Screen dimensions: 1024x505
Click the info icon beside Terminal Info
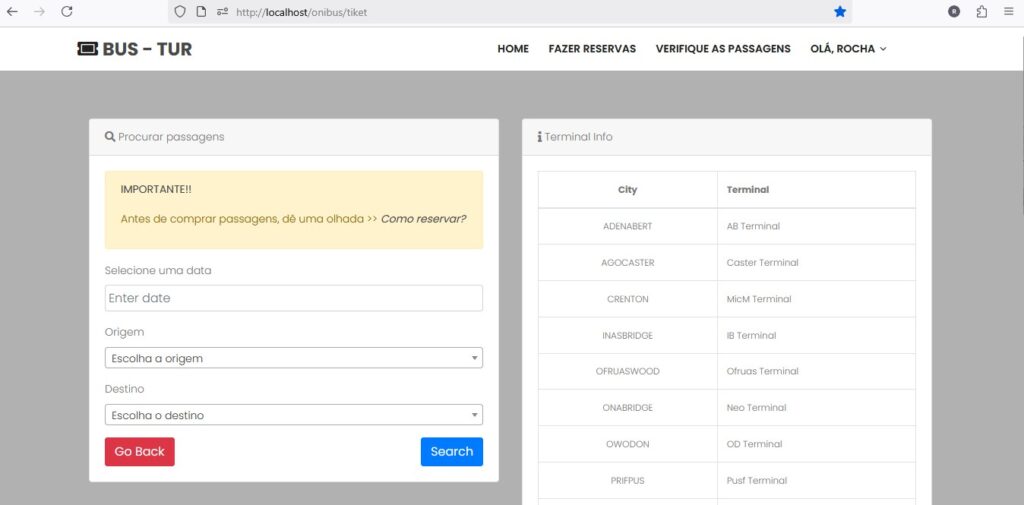539,137
